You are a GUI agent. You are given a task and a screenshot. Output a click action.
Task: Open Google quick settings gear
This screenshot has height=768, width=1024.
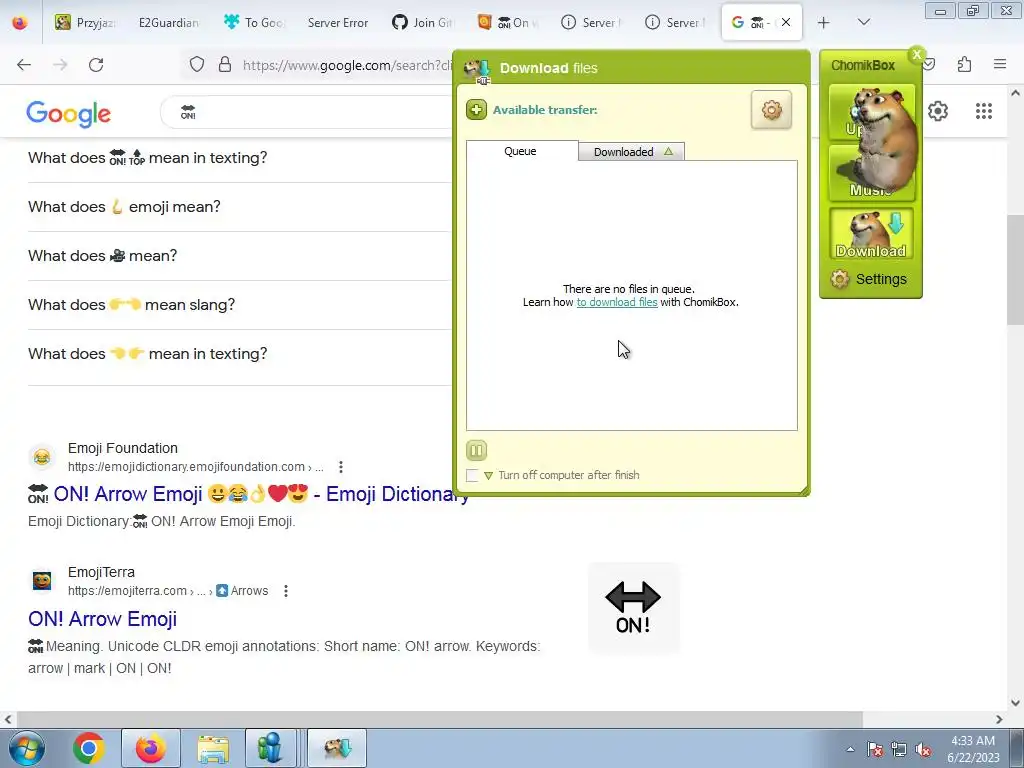(938, 111)
